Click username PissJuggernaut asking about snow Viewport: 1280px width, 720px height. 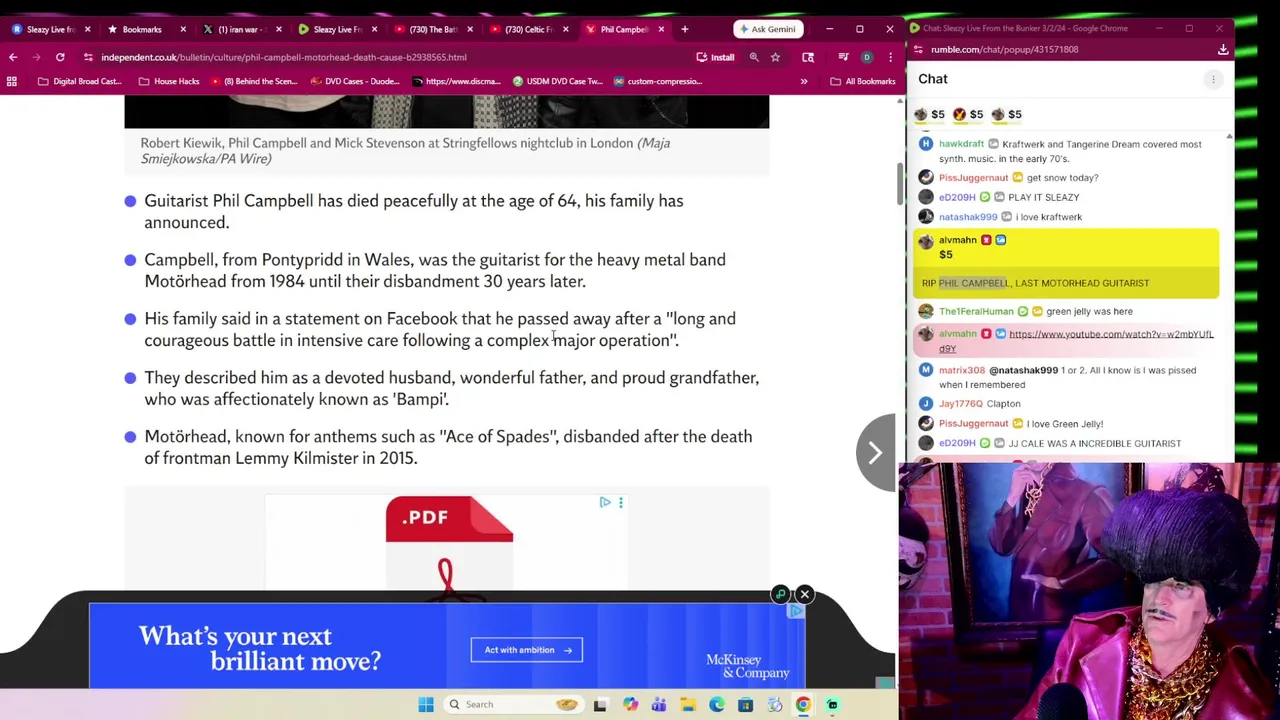(973, 178)
